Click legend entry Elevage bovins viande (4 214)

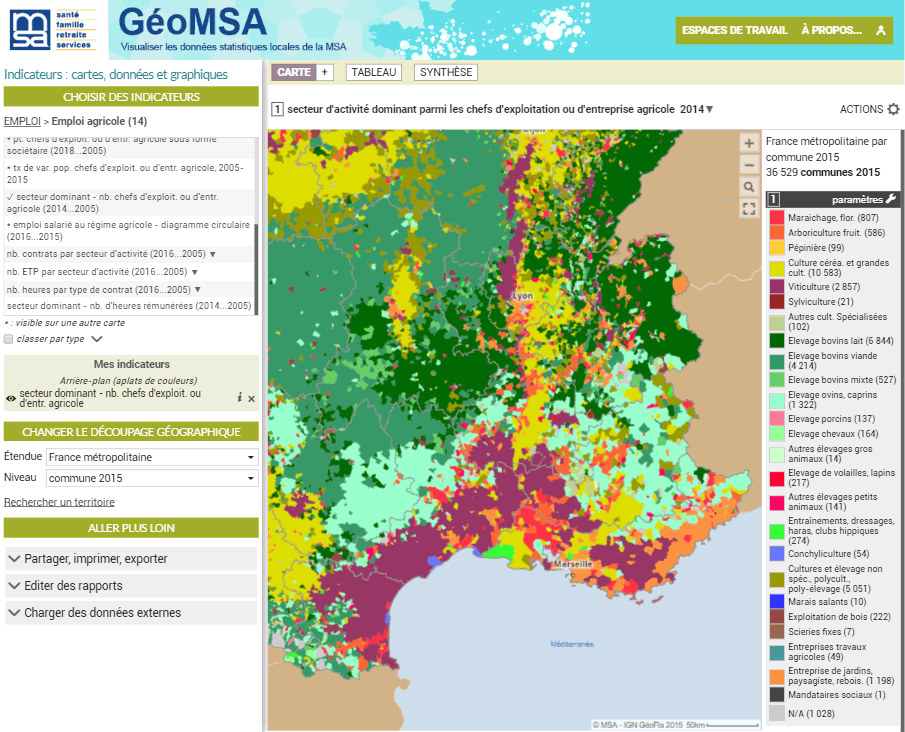click(832, 361)
